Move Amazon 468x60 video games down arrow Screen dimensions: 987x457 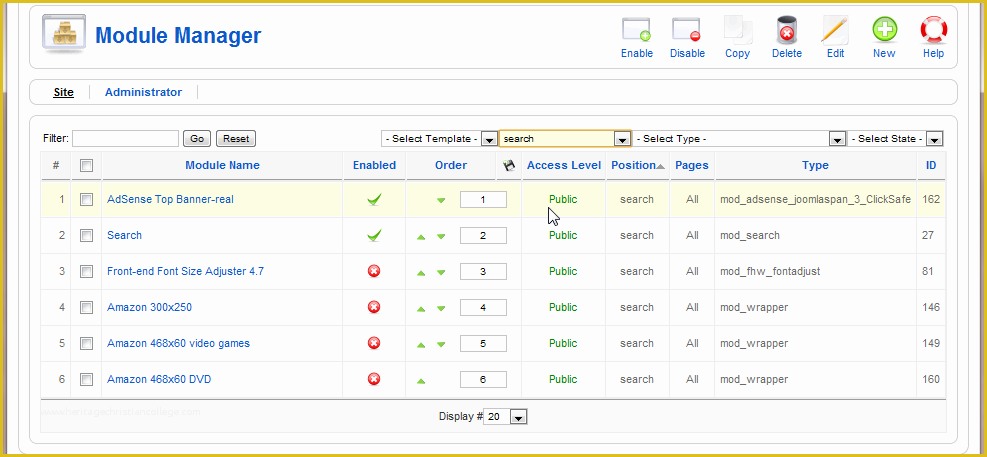pos(441,344)
